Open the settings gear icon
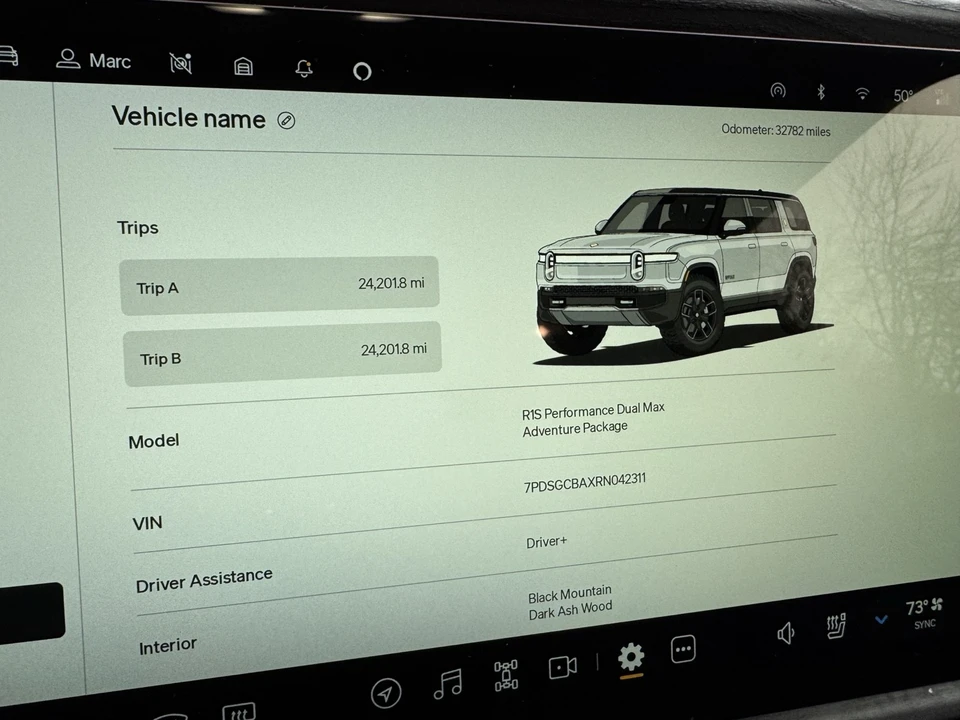960x720 pixels. coord(631,657)
